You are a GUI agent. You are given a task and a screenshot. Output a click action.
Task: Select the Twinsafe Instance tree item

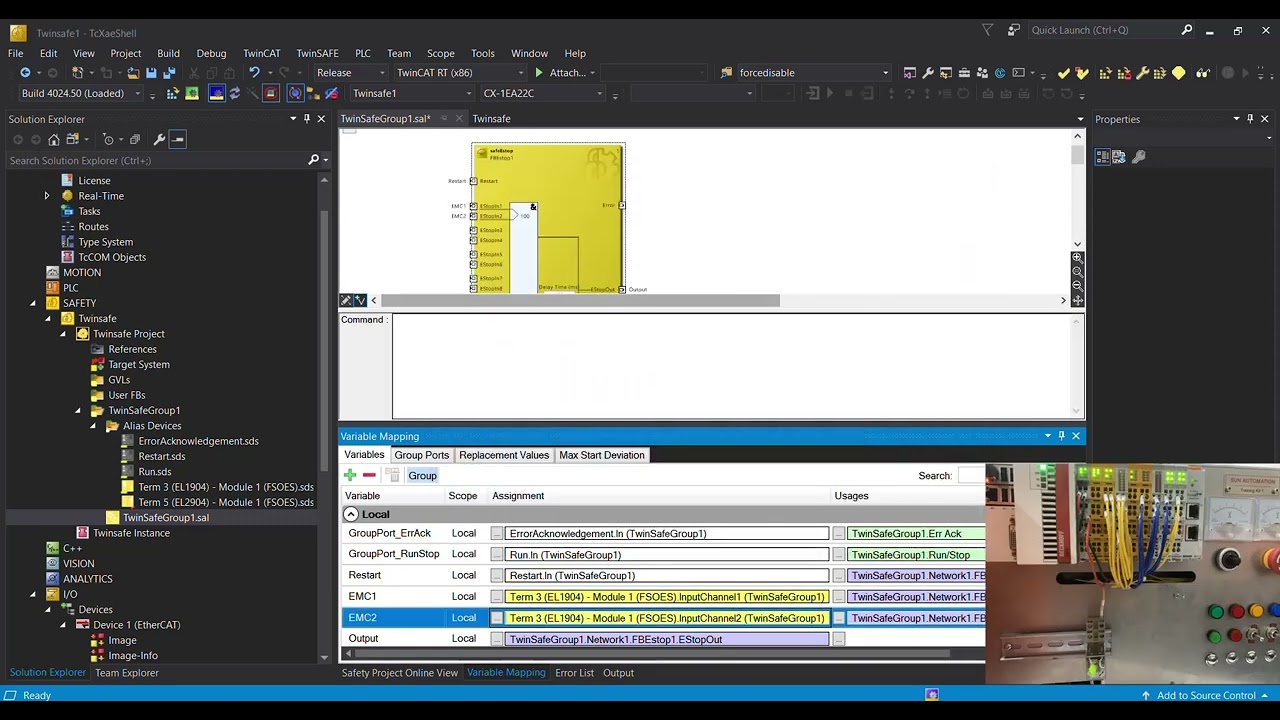click(131, 533)
